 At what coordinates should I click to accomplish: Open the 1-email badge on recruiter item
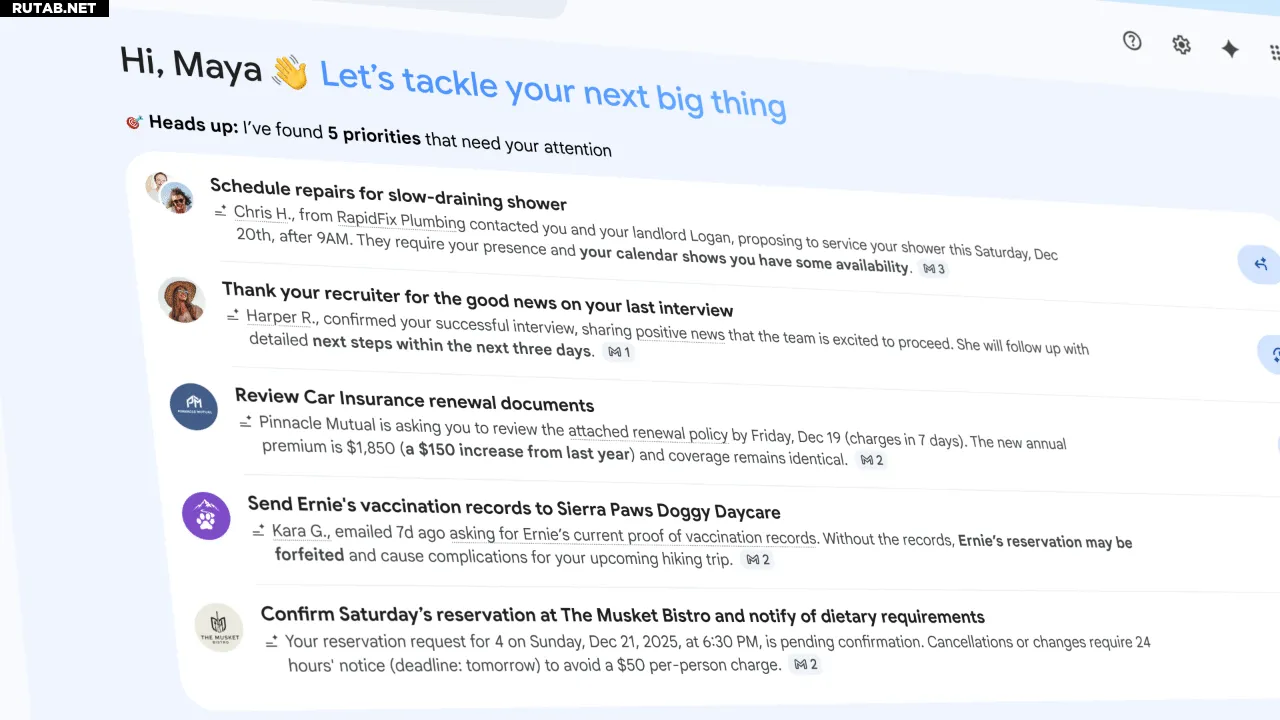coord(619,353)
